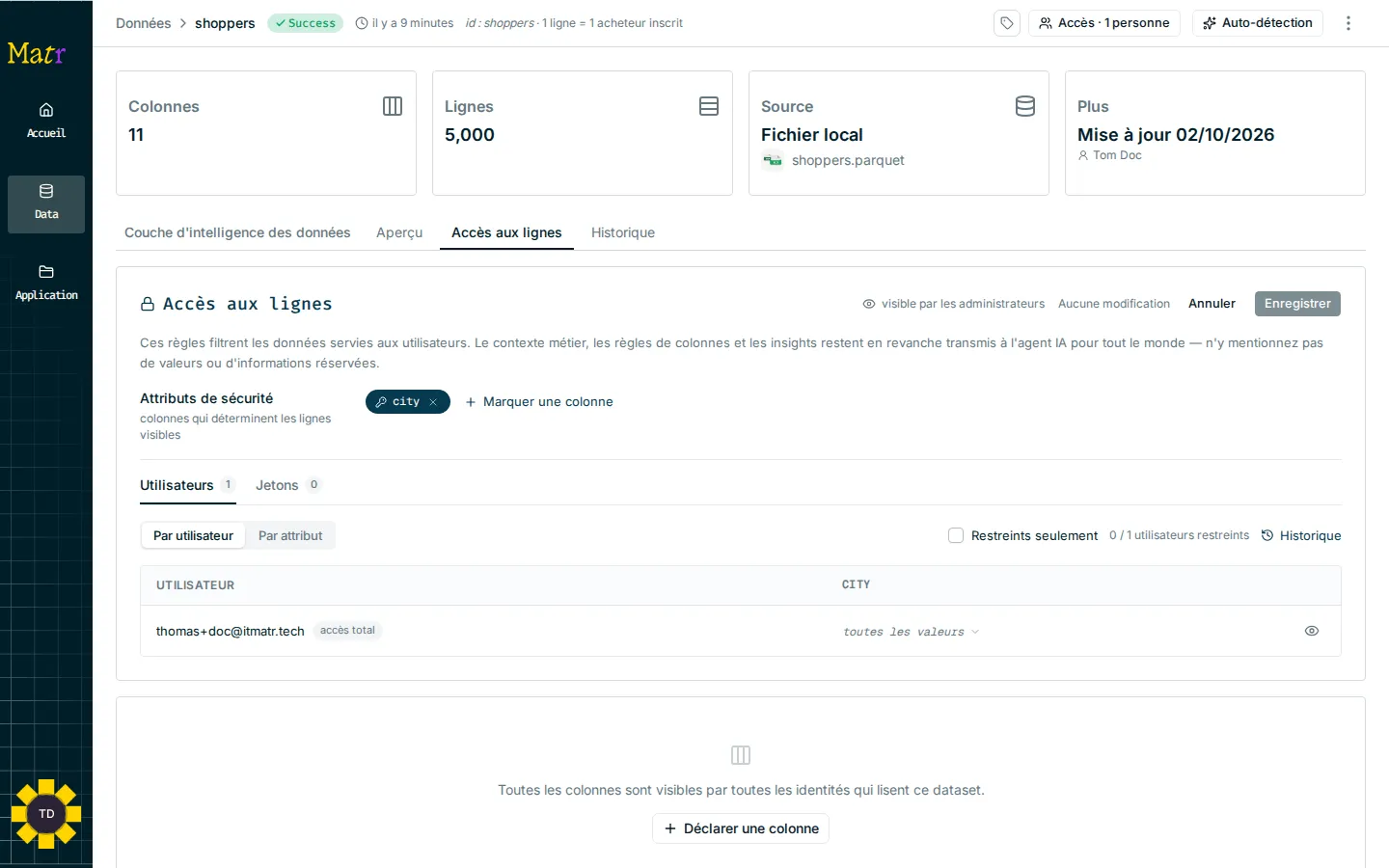Switch to the Aperçu tab
The height and width of the screenshot is (868, 1389).
tap(399, 232)
